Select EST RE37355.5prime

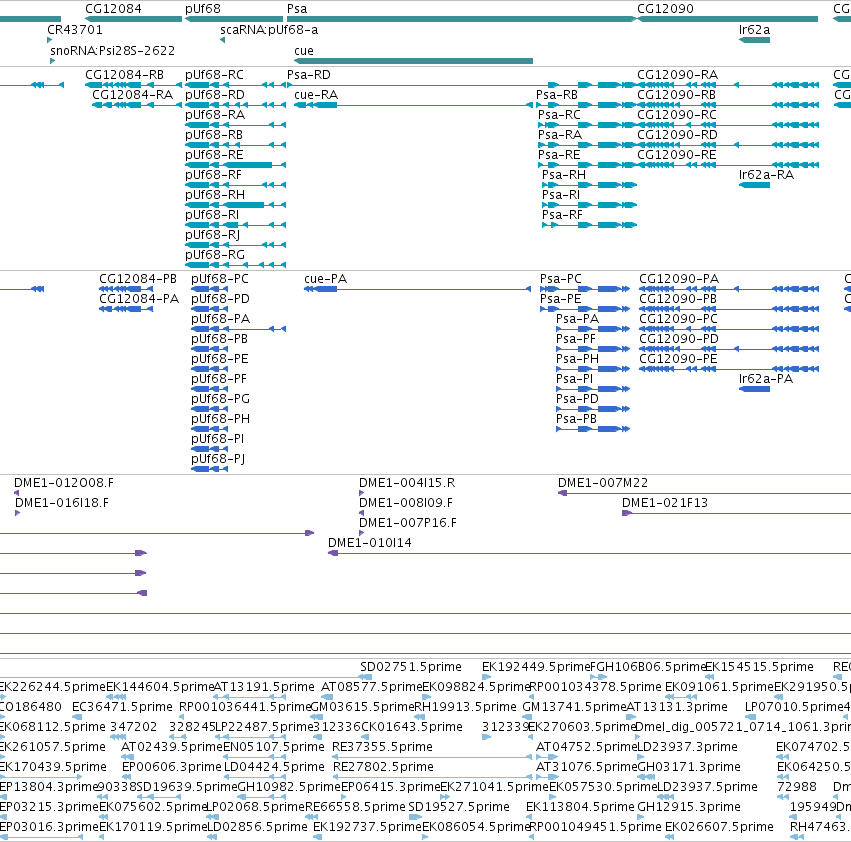point(382,747)
